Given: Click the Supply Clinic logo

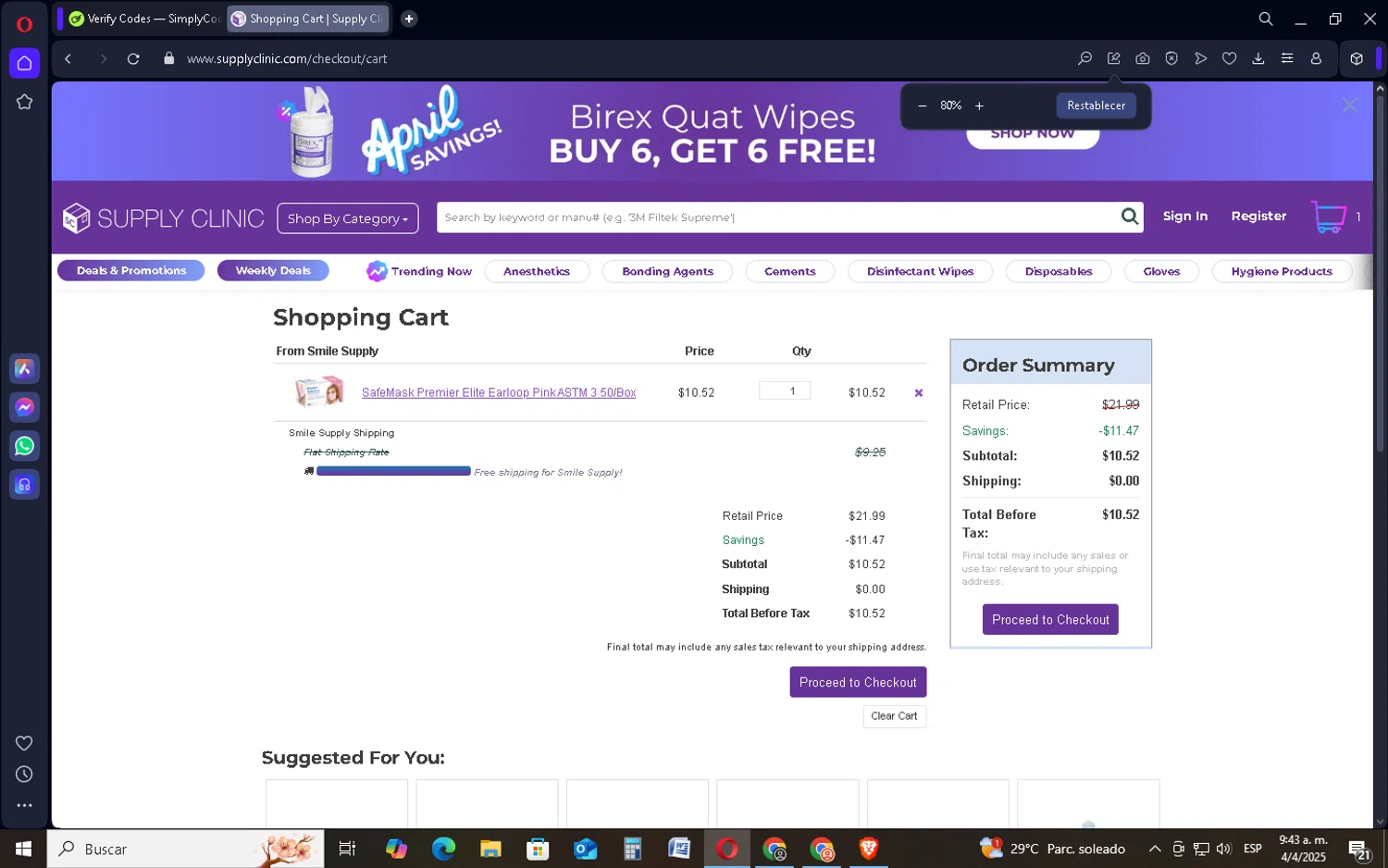Looking at the screenshot, I should [x=163, y=218].
